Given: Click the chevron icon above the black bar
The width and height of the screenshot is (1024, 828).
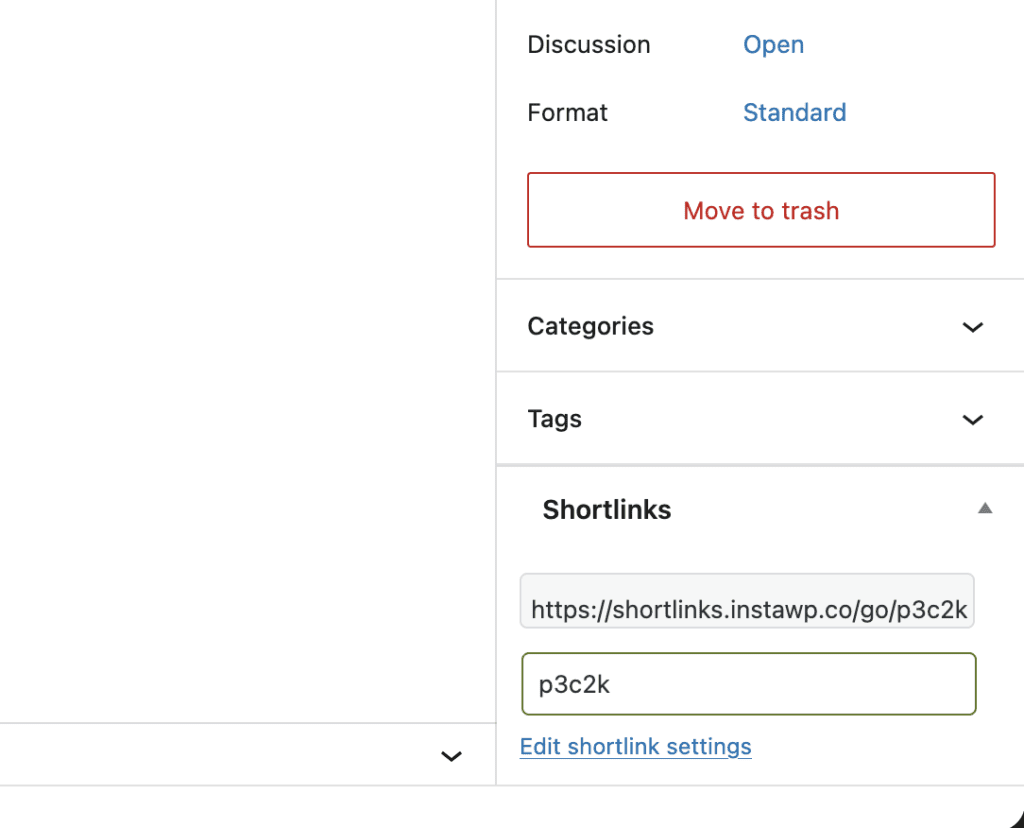Looking at the screenshot, I should 451,755.
